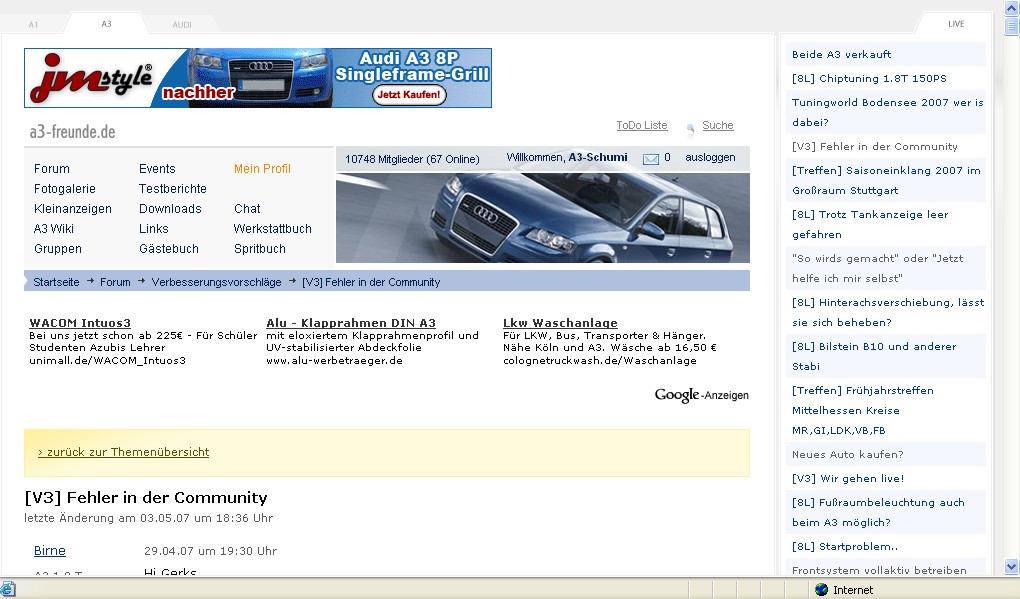Click the Google-Anzeigen label
Screen dimensions: 1020x599
[701, 395]
